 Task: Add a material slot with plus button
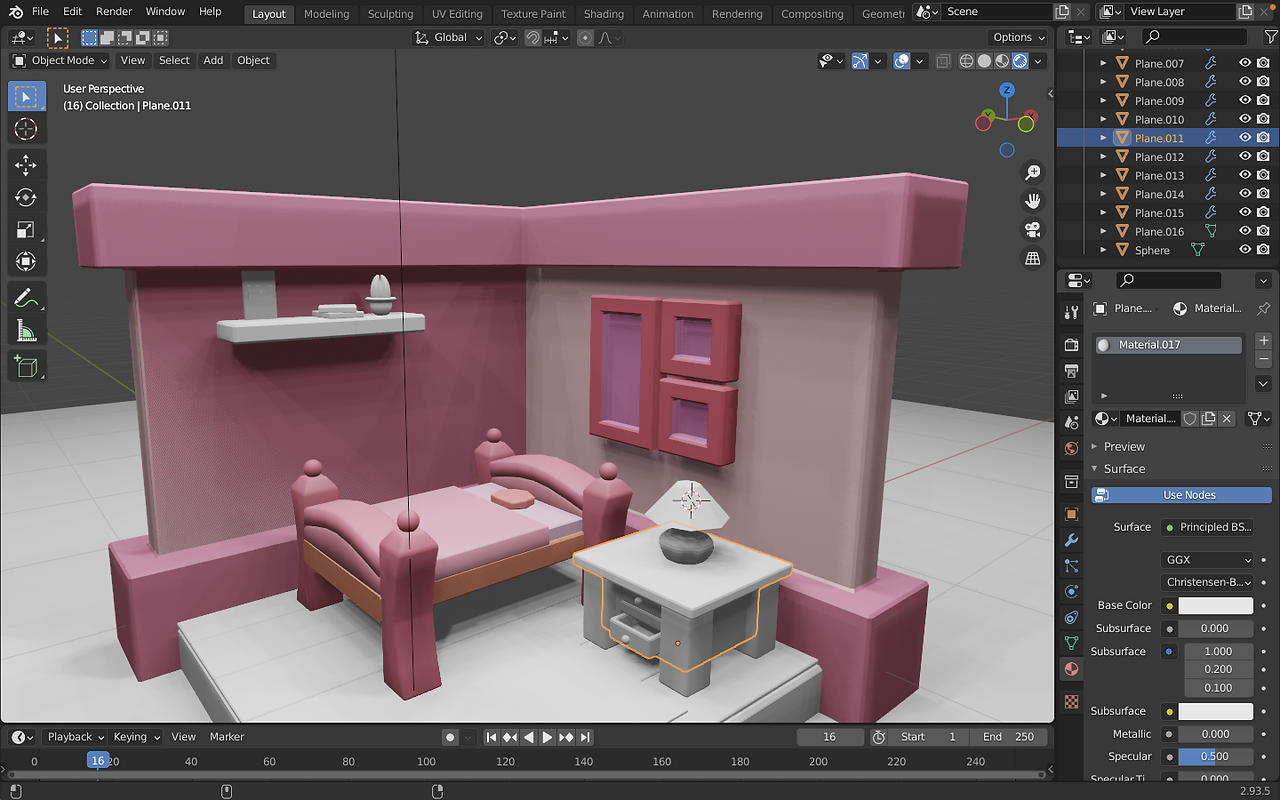coord(1263,341)
